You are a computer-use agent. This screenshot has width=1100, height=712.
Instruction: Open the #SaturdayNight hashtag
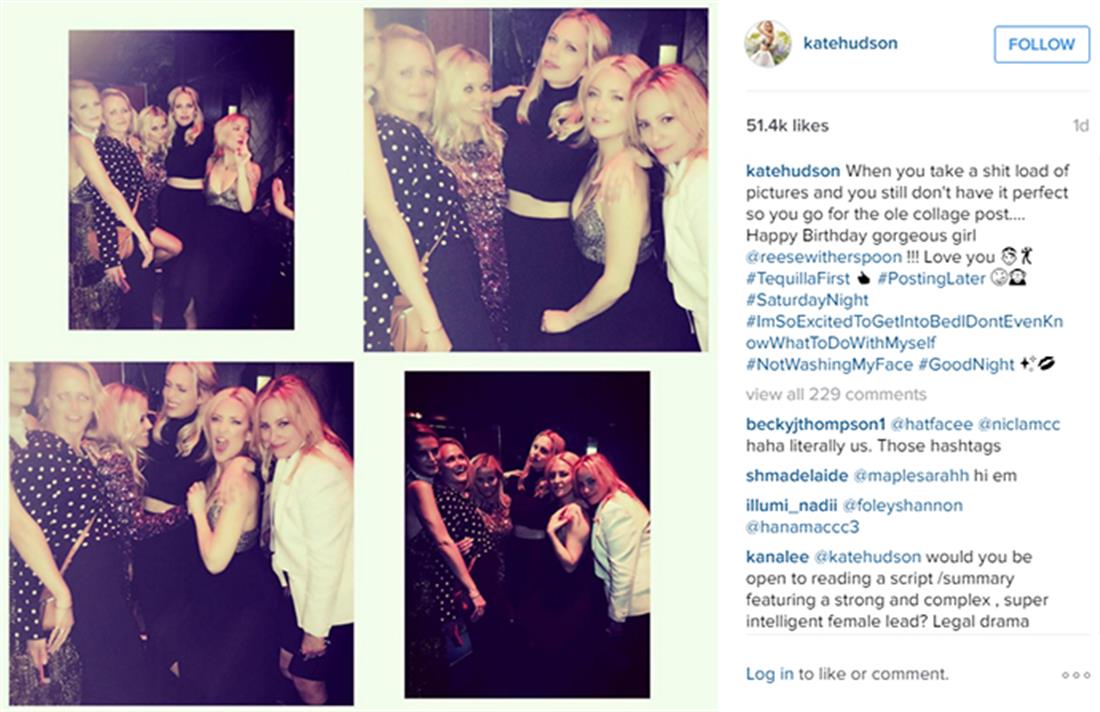click(x=807, y=300)
